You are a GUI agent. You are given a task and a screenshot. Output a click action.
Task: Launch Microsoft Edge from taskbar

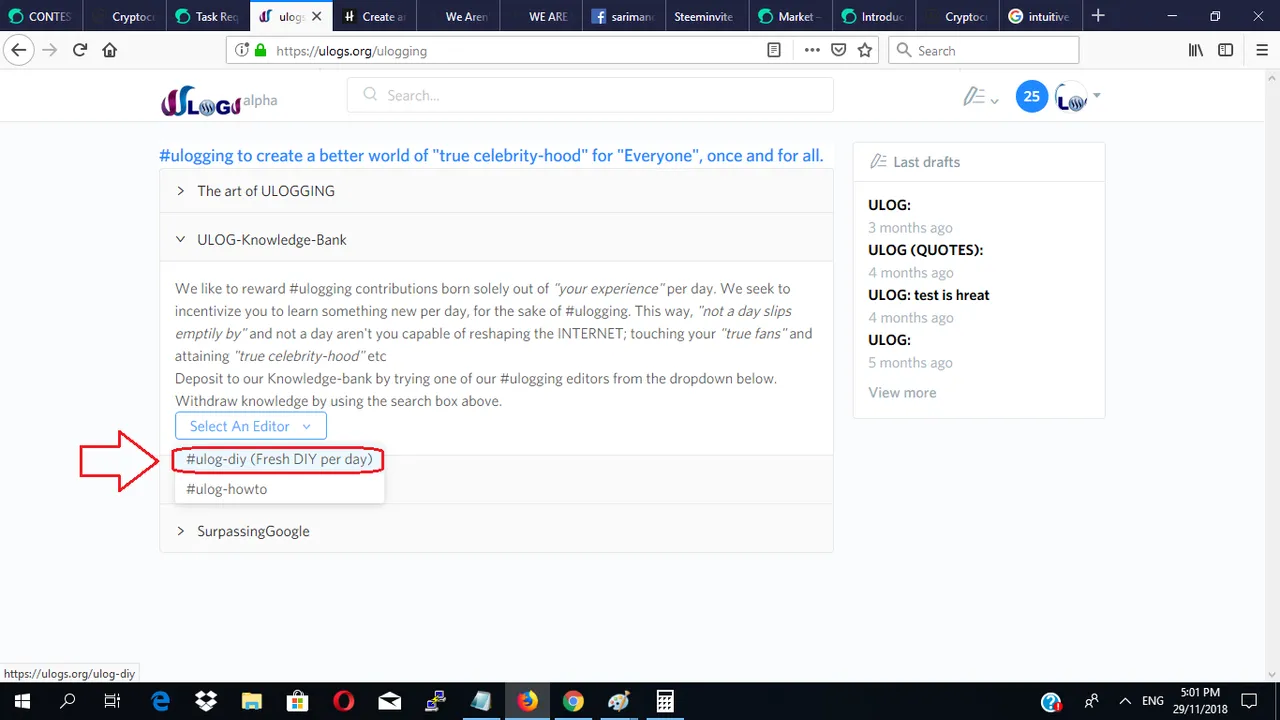161,701
